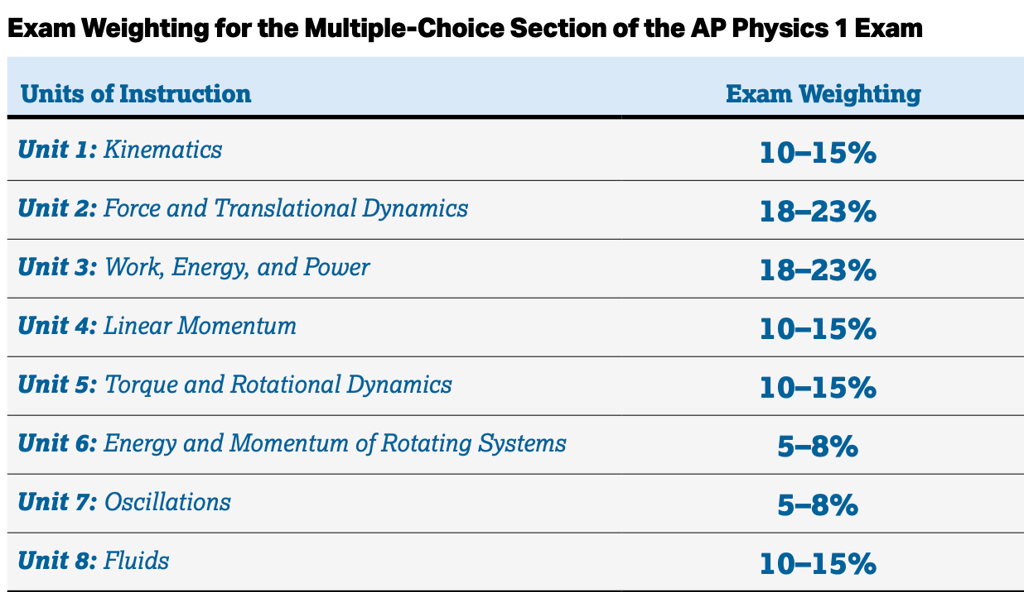Image resolution: width=1024 pixels, height=592 pixels.
Task: Click the 18–23% value in Unit 2 row
Action: point(818,212)
